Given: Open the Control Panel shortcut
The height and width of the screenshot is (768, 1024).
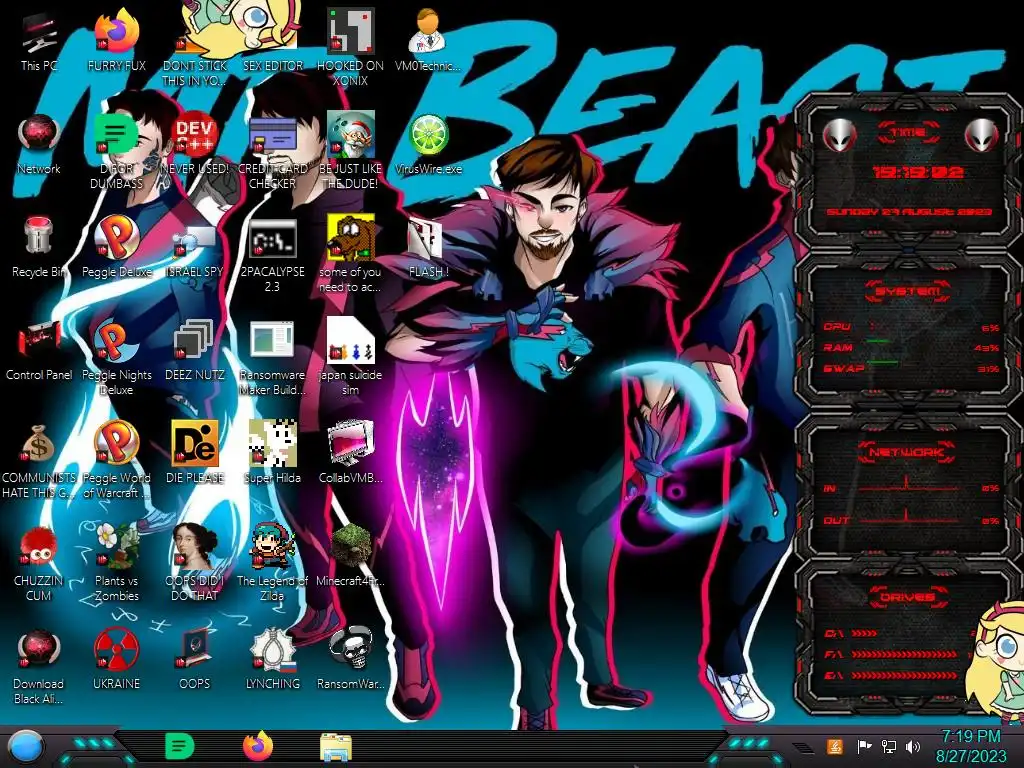Looking at the screenshot, I should [39, 350].
